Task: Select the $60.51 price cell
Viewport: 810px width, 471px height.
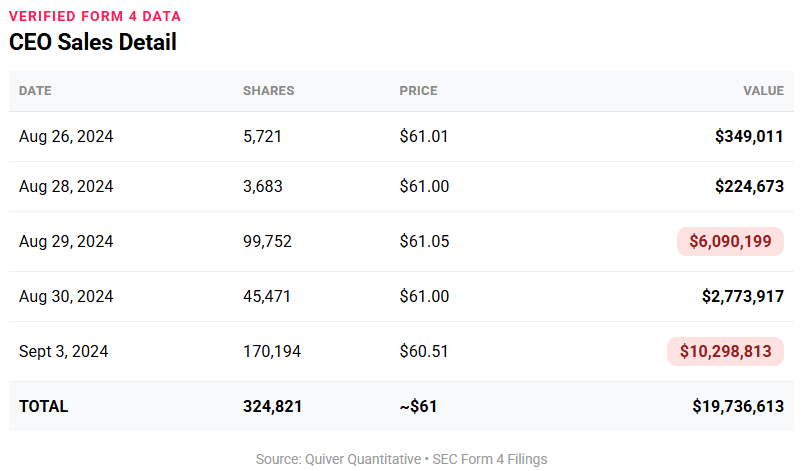Action: pos(424,352)
